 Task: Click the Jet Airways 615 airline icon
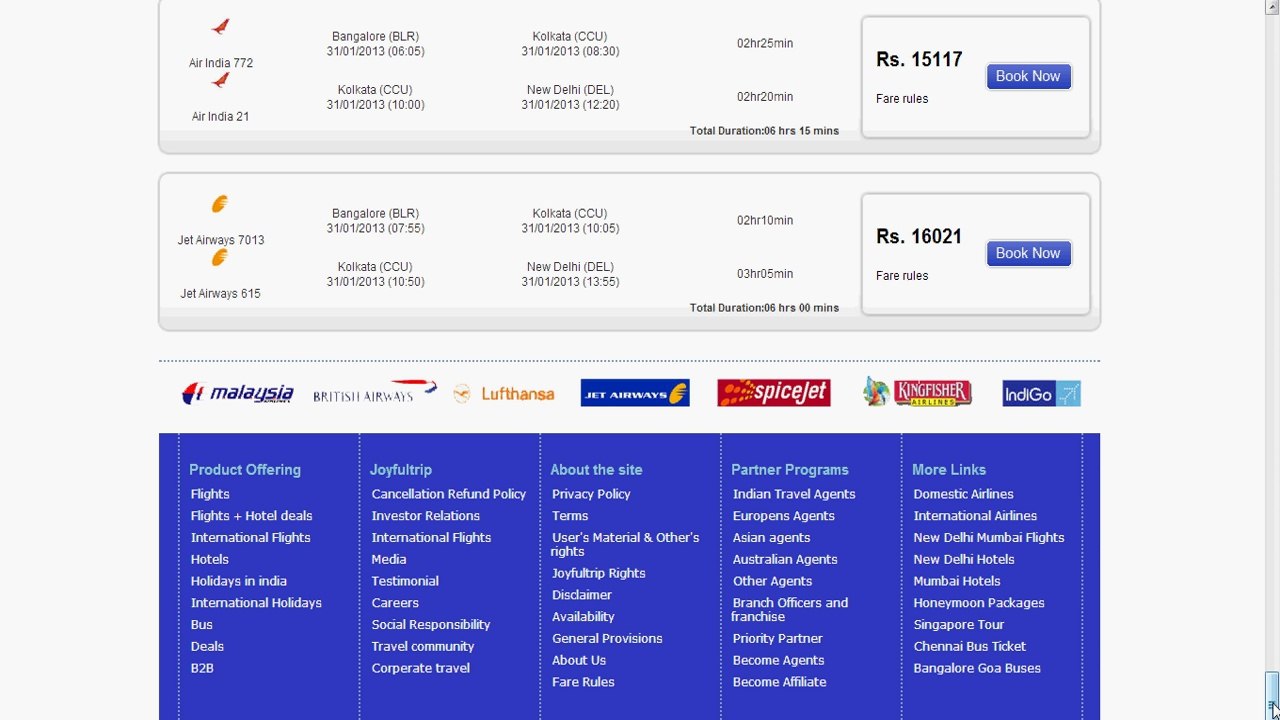220,258
